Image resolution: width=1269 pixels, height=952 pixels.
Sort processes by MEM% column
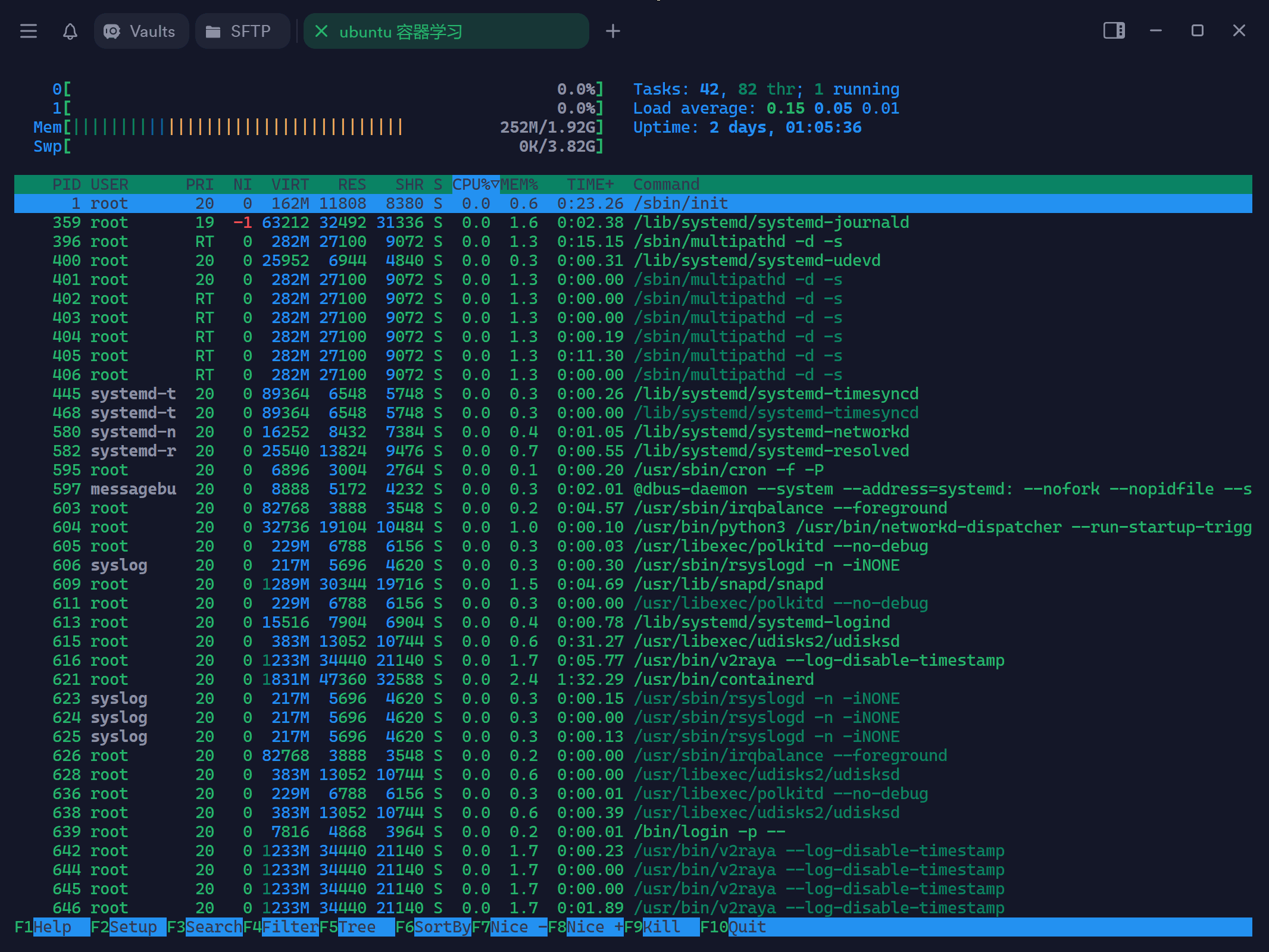tap(519, 184)
